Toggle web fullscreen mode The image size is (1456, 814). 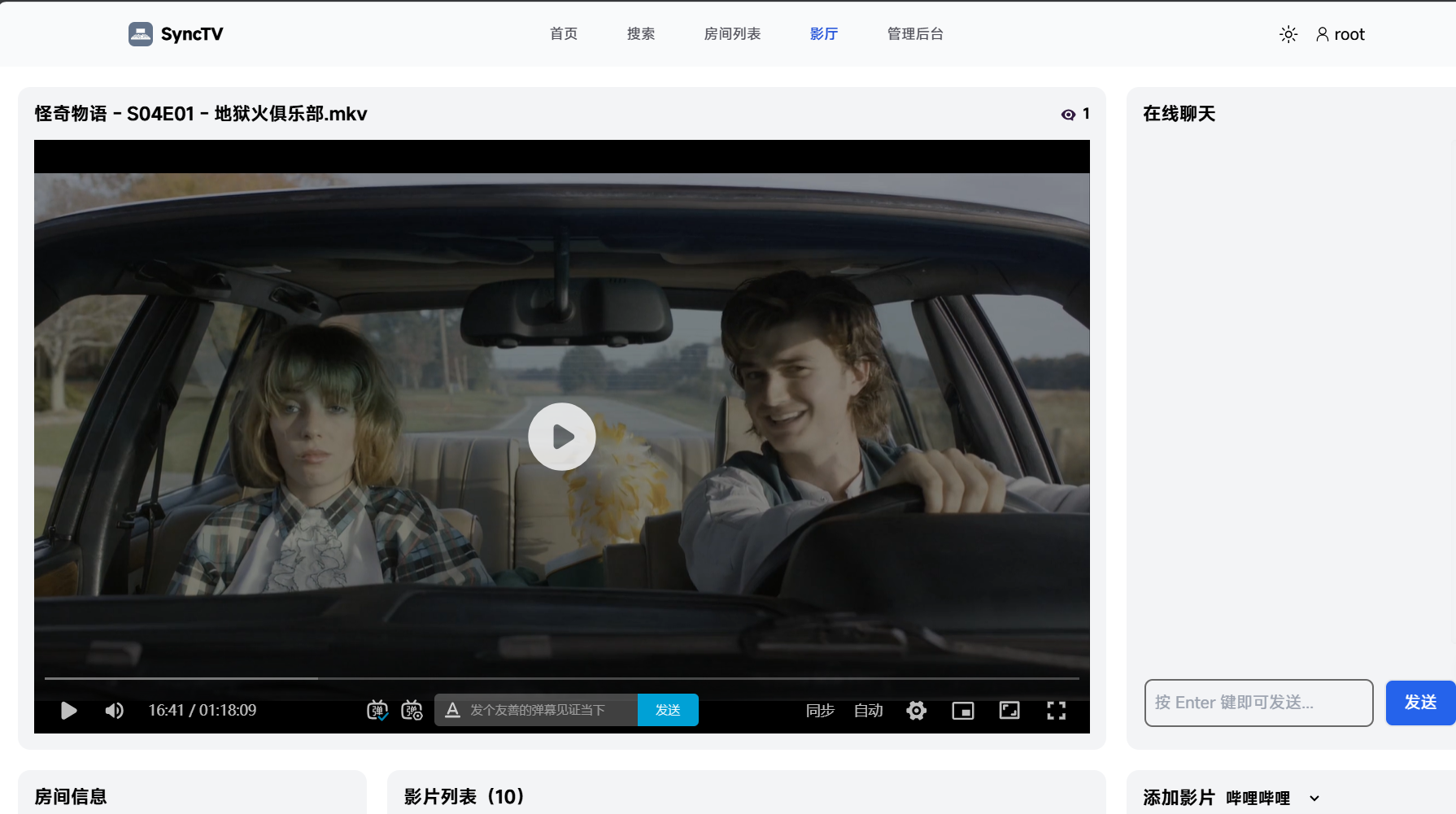coord(1009,711)
